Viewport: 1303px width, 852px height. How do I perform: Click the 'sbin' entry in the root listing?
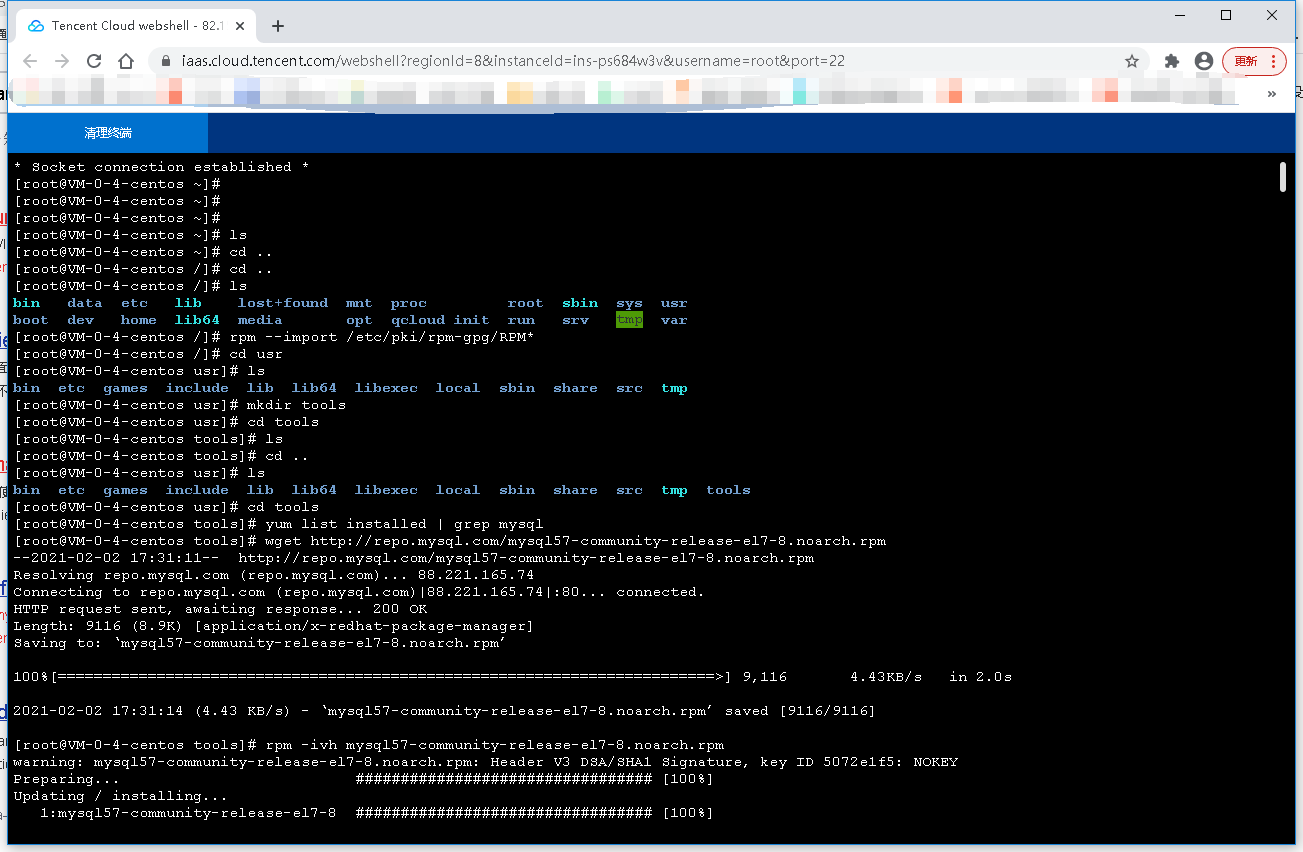point(580,303)
